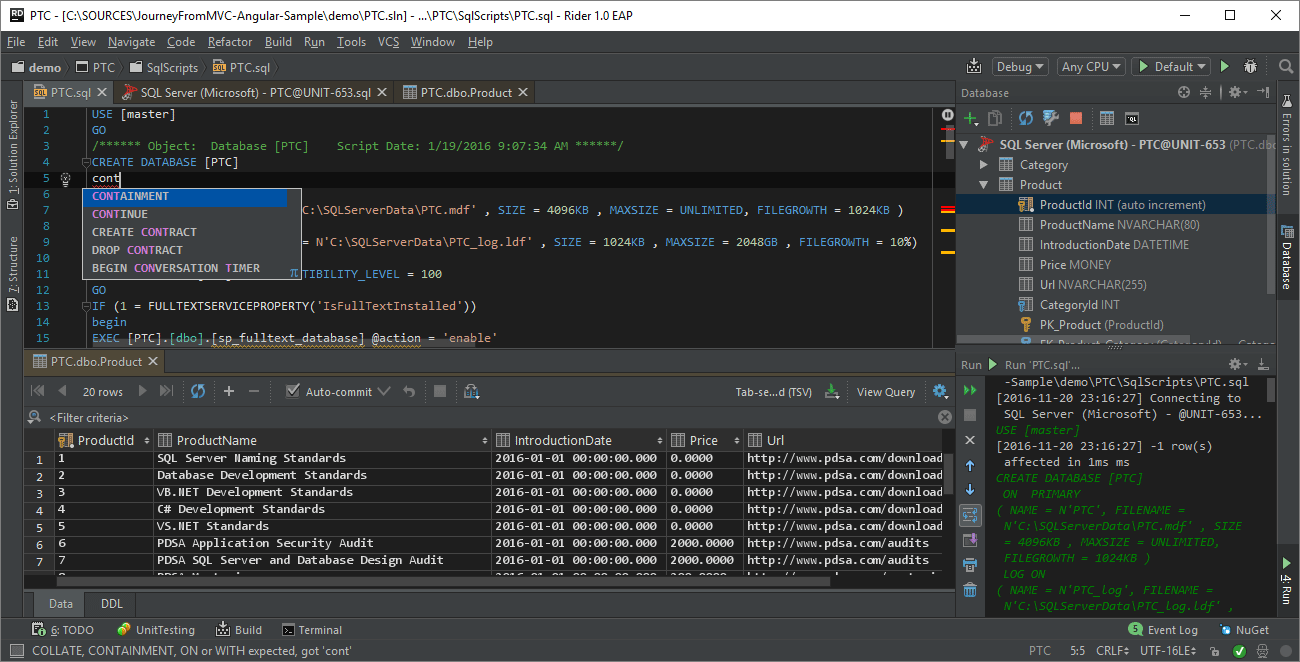Collapse the Product table node

click(984, 185)
